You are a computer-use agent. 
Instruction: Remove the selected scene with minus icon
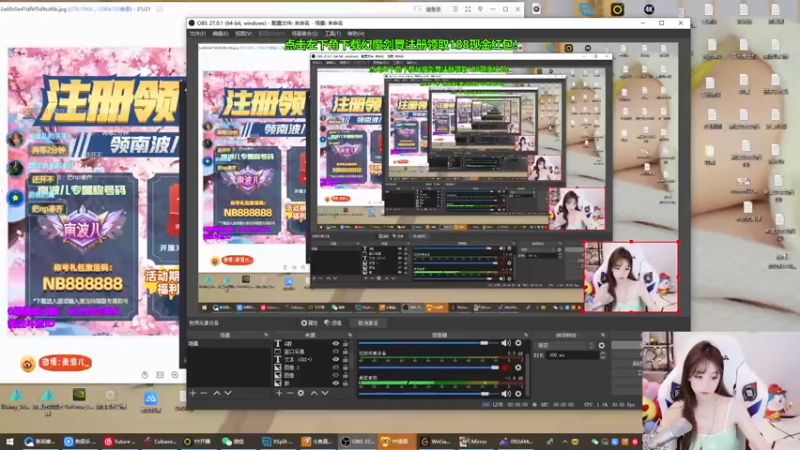pos(204,393)
